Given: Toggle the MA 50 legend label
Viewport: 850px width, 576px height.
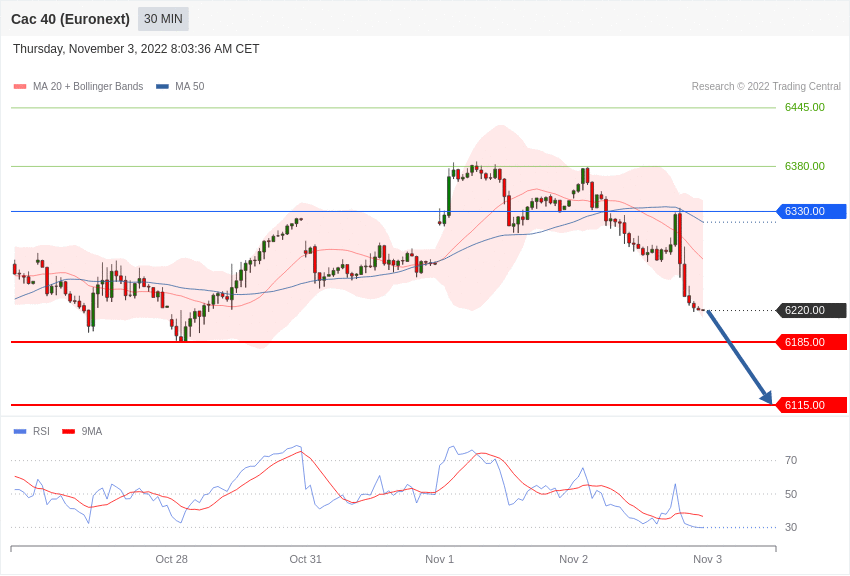Looking at the screenshot, I should tap(190, 87).
